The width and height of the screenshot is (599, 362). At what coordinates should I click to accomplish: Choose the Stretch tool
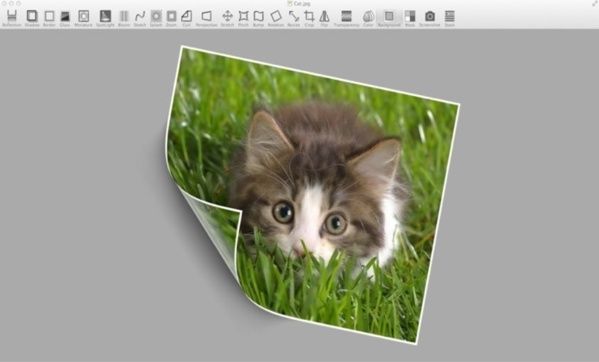(x=227, y=18)
